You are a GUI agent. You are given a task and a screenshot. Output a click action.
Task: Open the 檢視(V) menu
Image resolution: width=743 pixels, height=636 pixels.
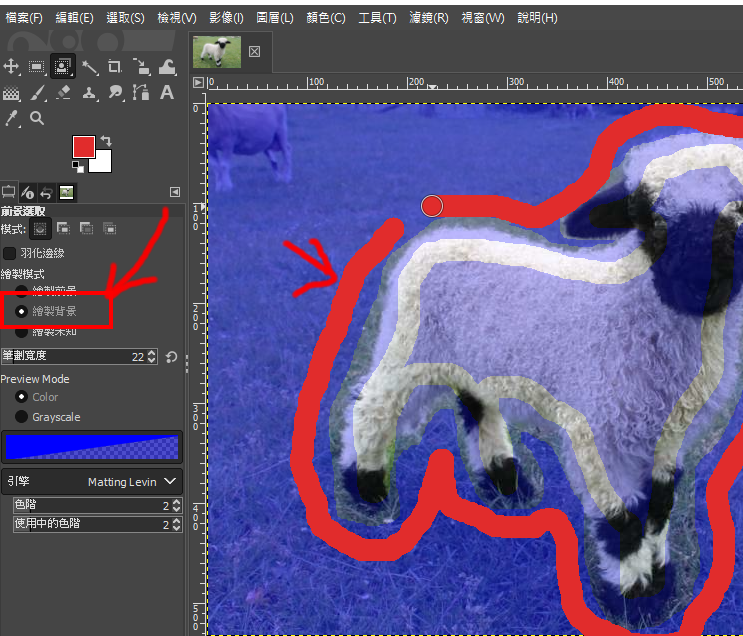tap(177, 18)
